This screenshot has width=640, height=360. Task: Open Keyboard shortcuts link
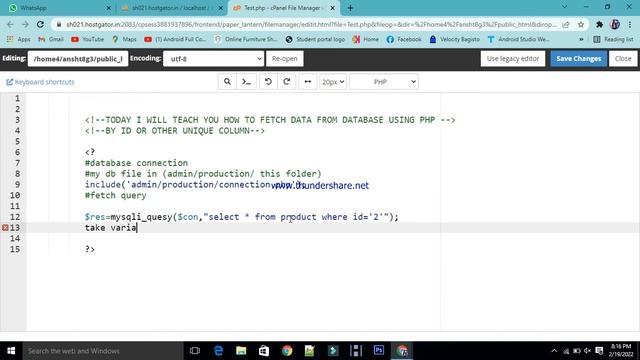click(x=40, y=82)
